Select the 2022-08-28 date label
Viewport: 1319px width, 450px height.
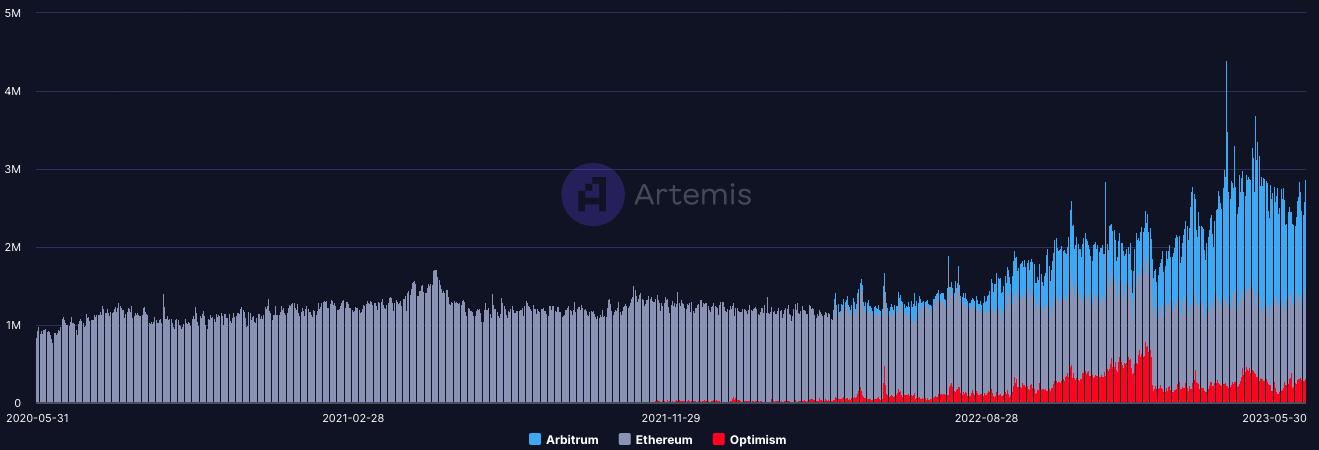tap(986, 418)
